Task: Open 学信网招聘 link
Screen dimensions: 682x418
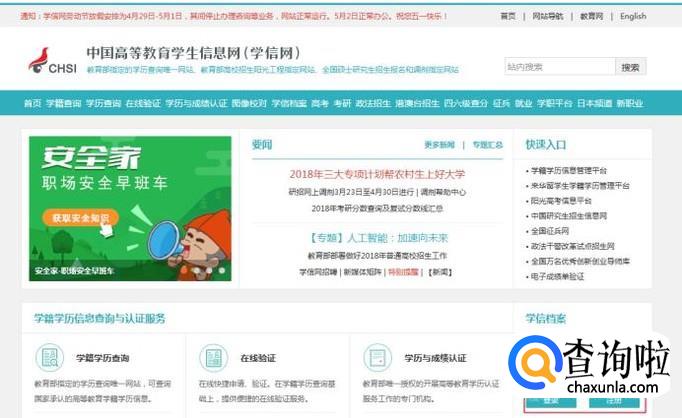Action: (318, 272)
